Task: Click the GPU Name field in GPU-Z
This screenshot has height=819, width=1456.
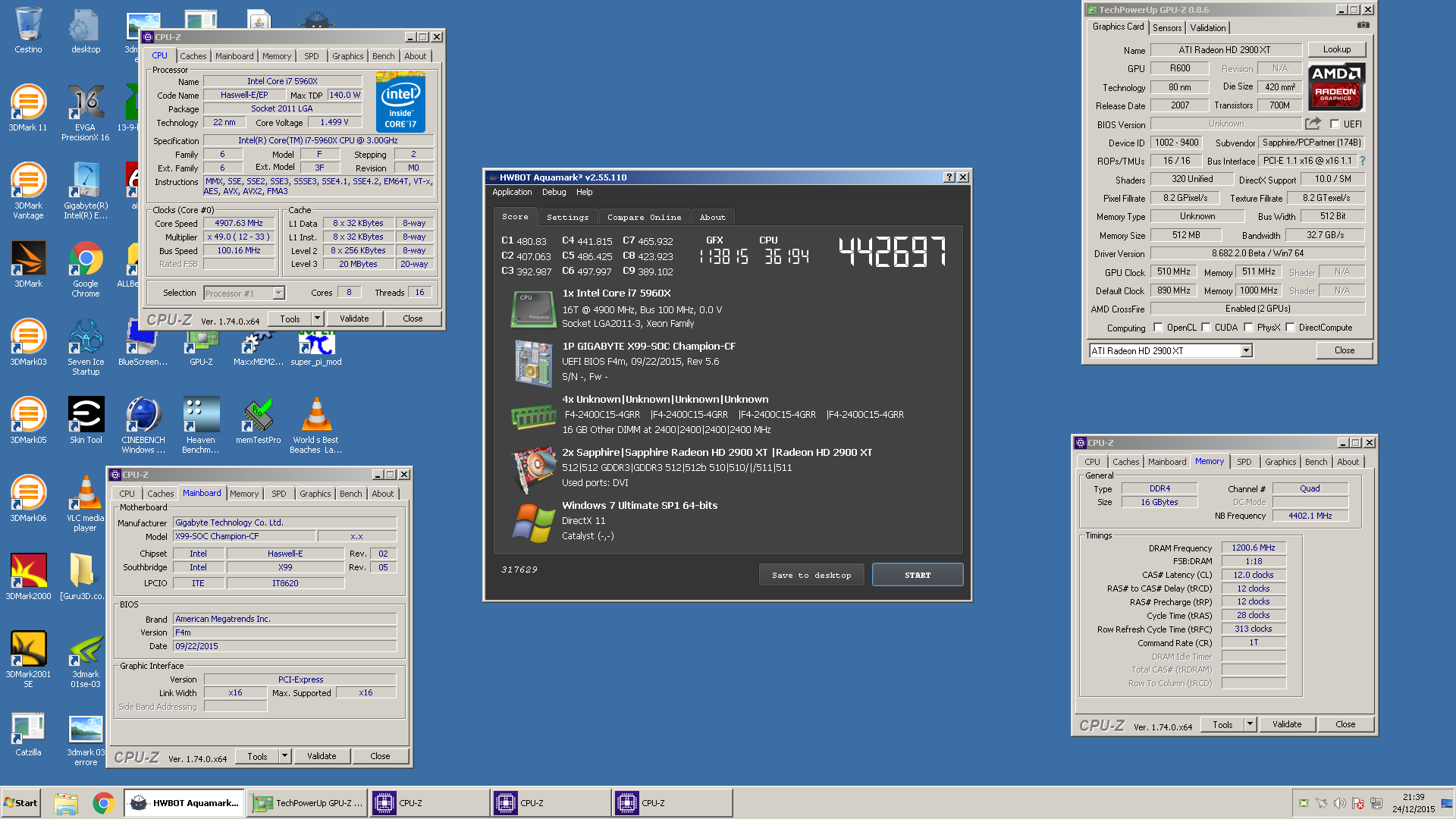Action: 1226,50
